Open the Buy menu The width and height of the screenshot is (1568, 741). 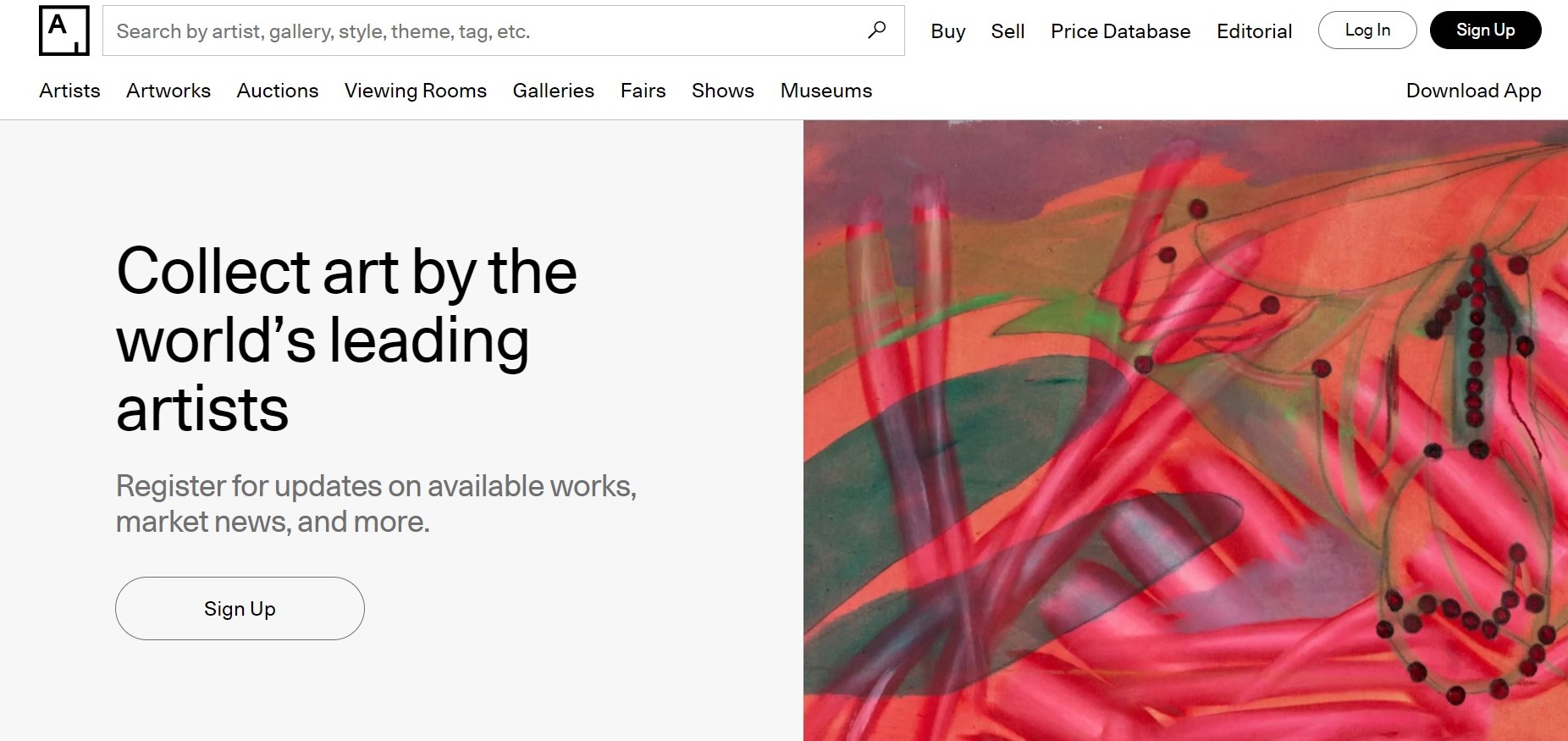click(x=947, y=31)
